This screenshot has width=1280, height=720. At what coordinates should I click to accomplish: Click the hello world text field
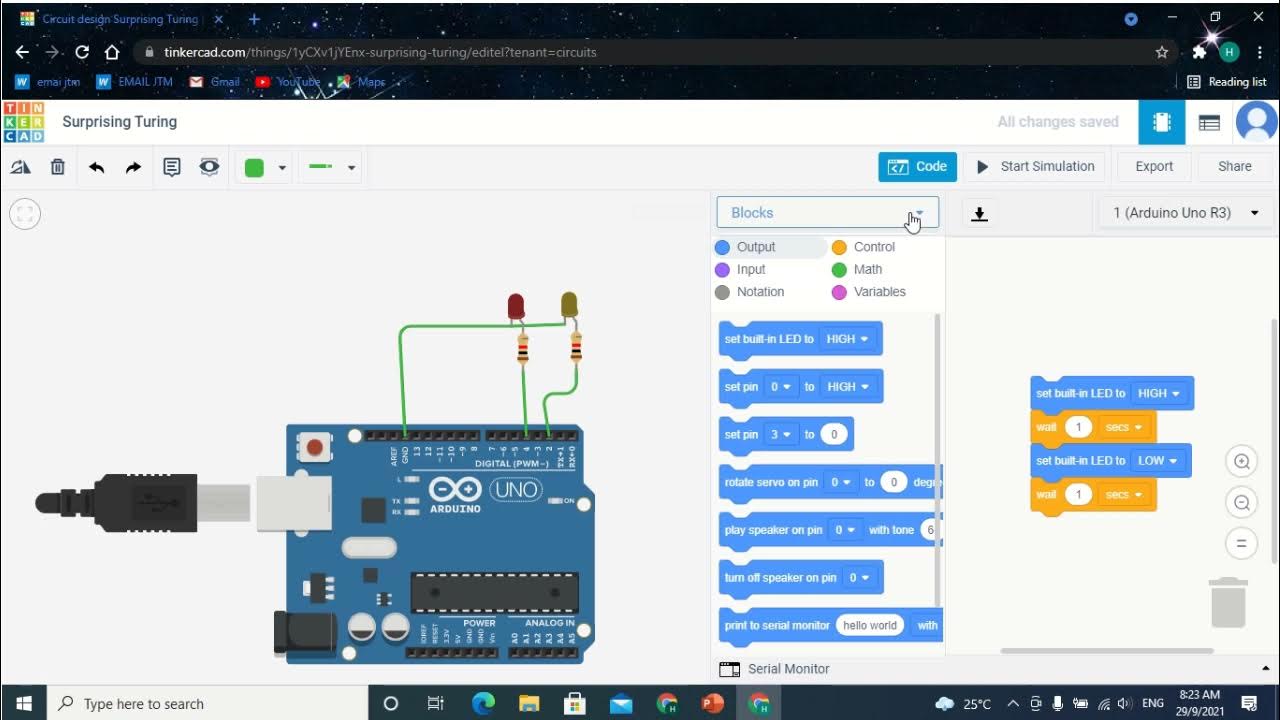pos(869,626)
